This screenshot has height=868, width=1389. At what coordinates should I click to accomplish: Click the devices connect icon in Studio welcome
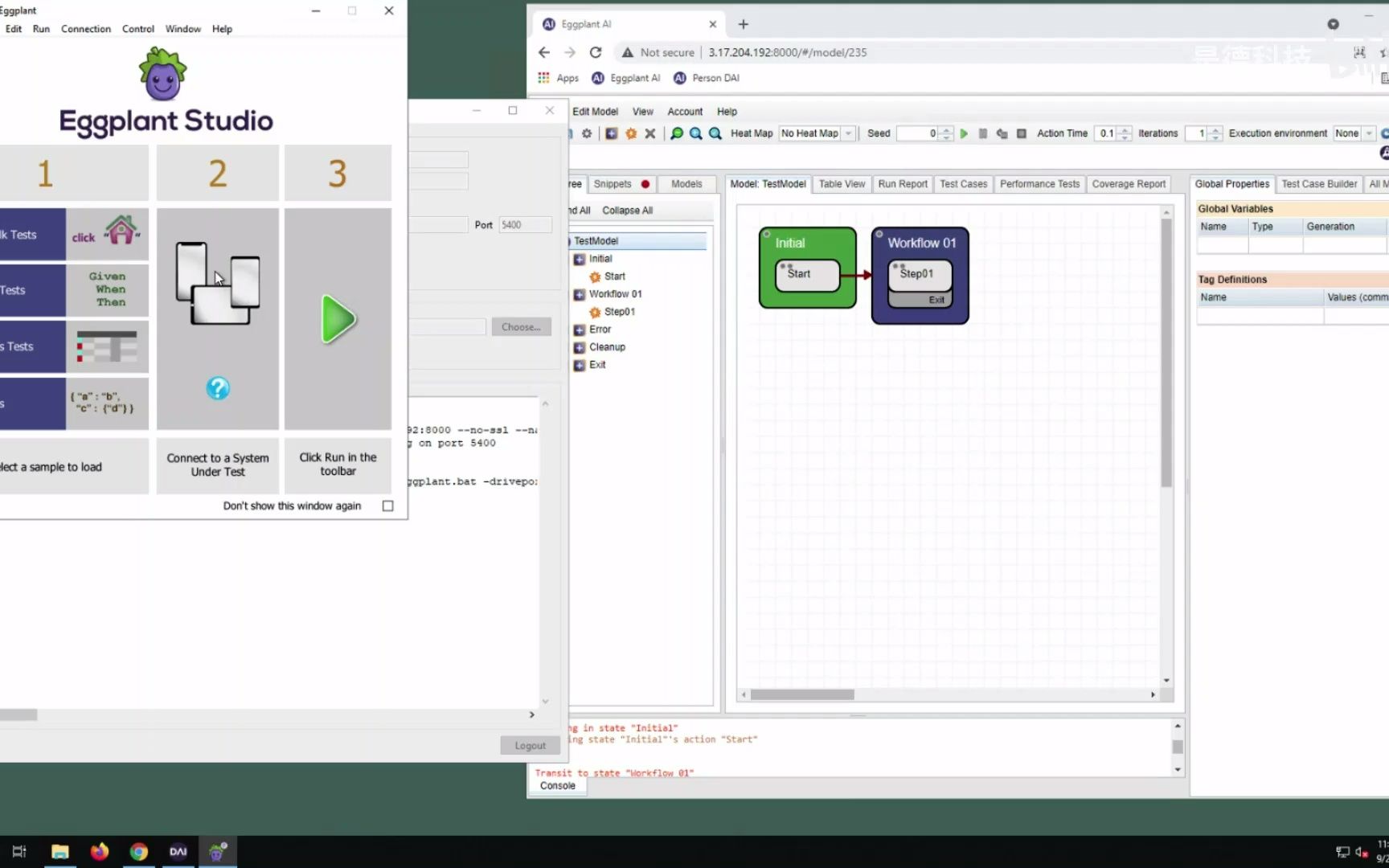tap(218, 283)
